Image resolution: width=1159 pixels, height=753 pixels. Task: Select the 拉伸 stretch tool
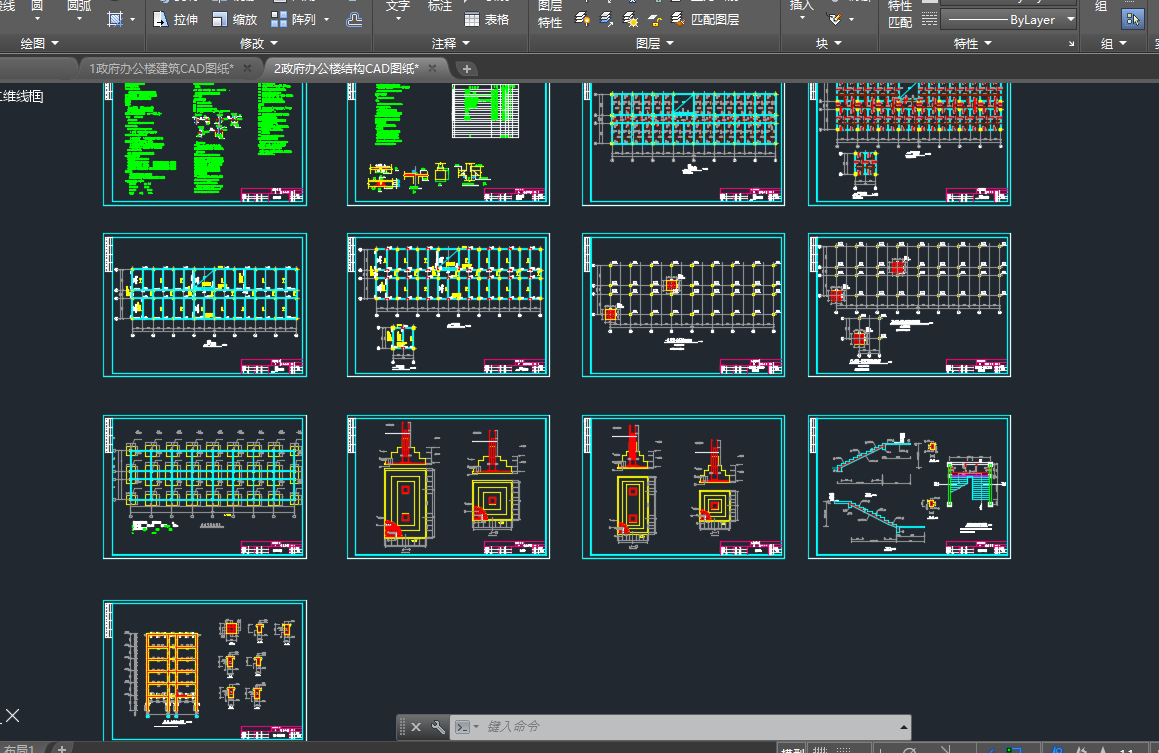coord(176,19)
